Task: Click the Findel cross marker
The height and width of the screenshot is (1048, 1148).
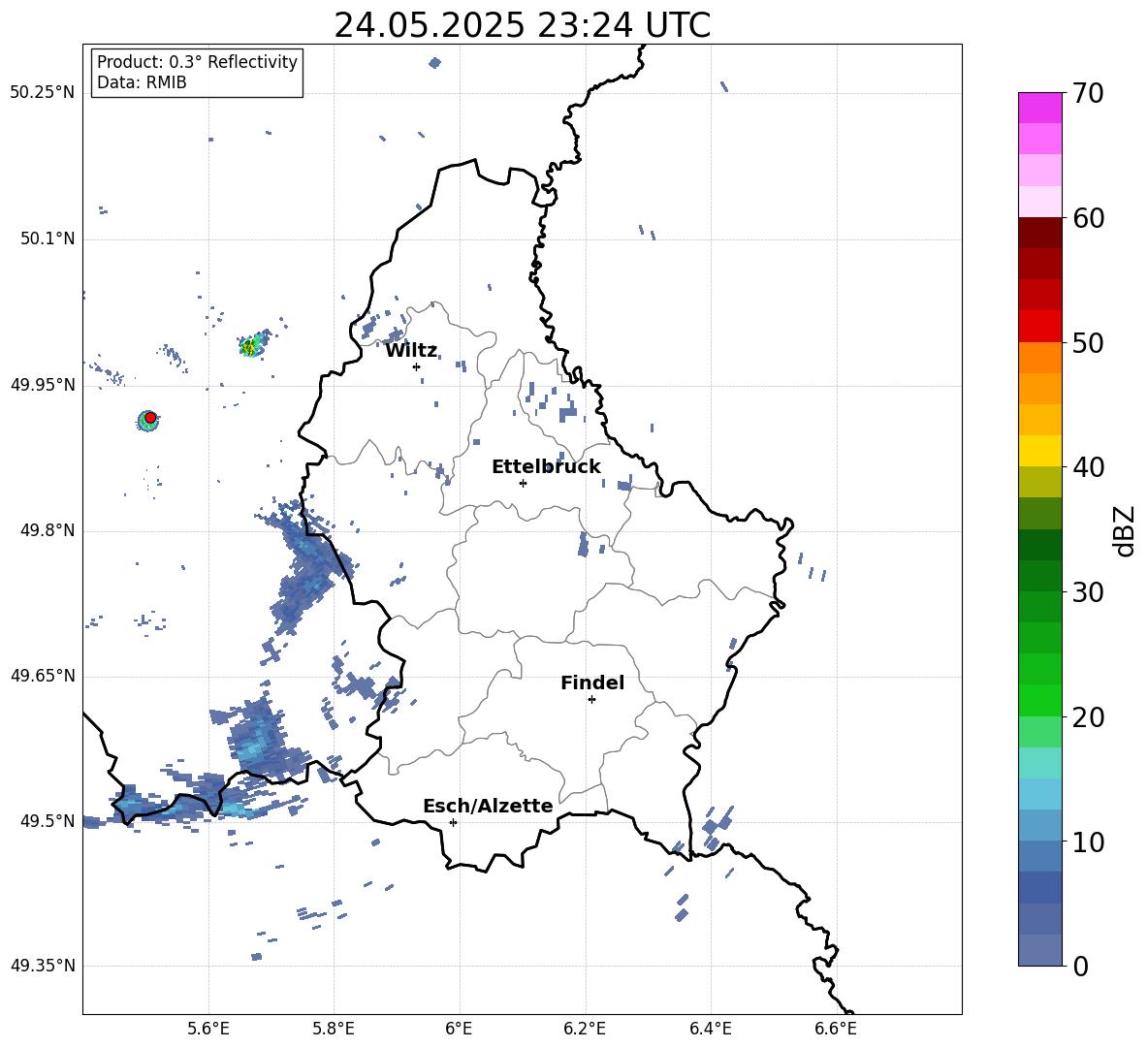Action: tap(591, 700)
